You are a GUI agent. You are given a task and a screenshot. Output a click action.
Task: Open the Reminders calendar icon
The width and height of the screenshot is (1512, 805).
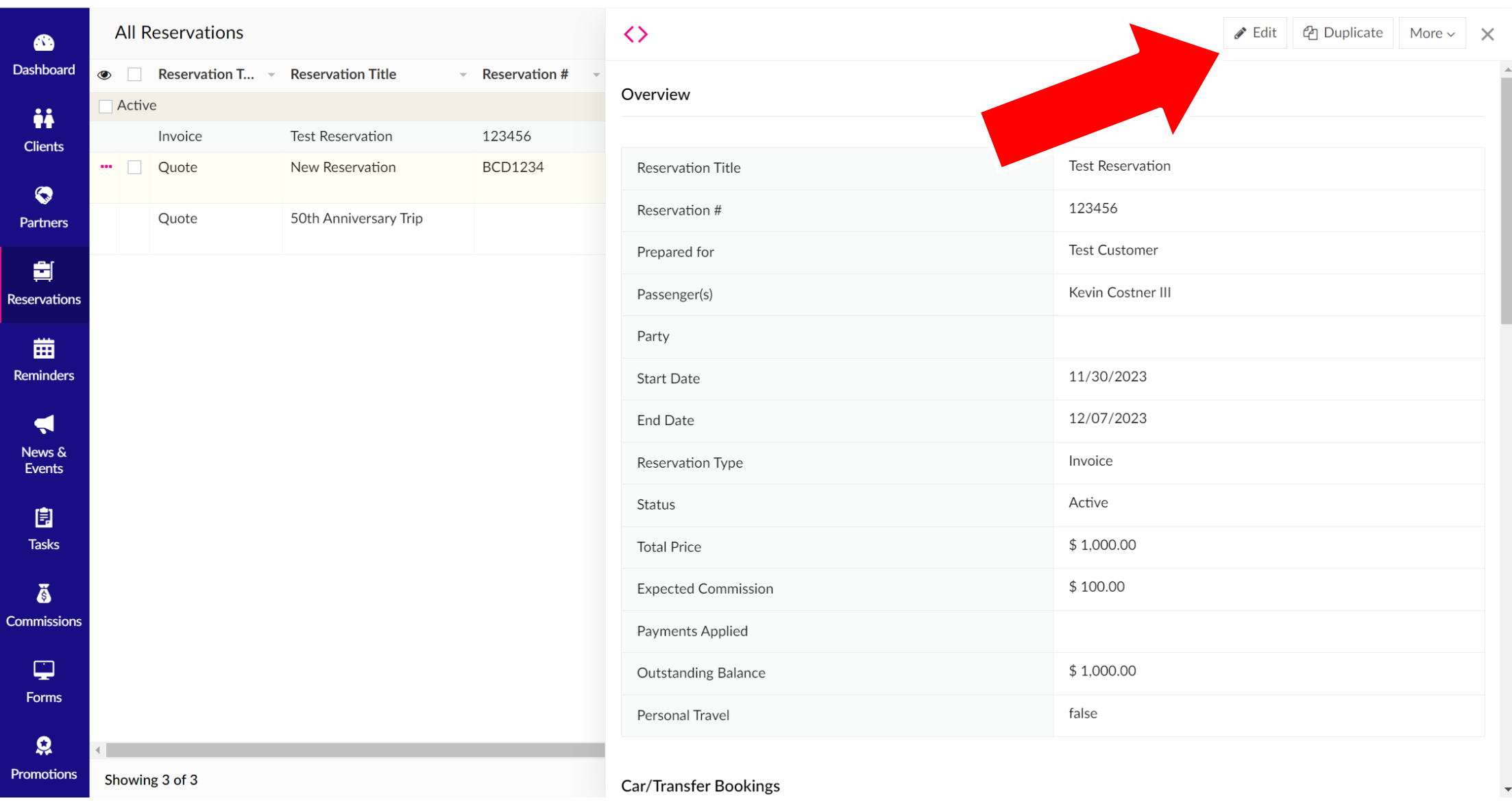coord(44,349)
